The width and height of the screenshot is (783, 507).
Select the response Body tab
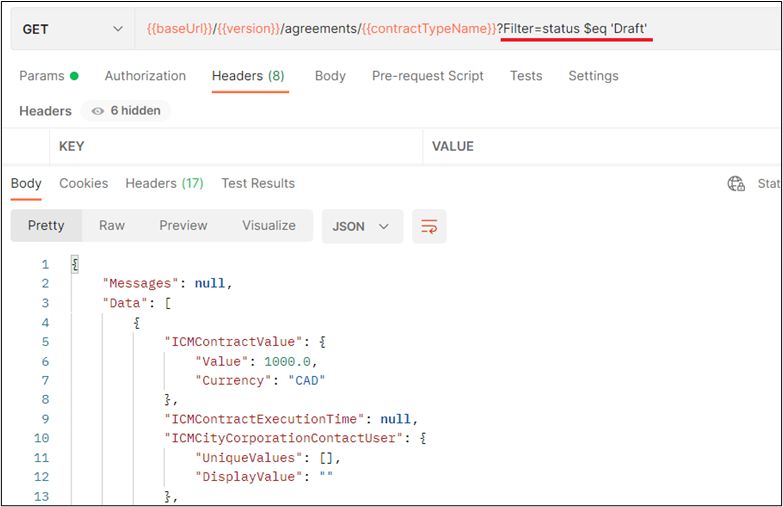[x=26, y=183]
